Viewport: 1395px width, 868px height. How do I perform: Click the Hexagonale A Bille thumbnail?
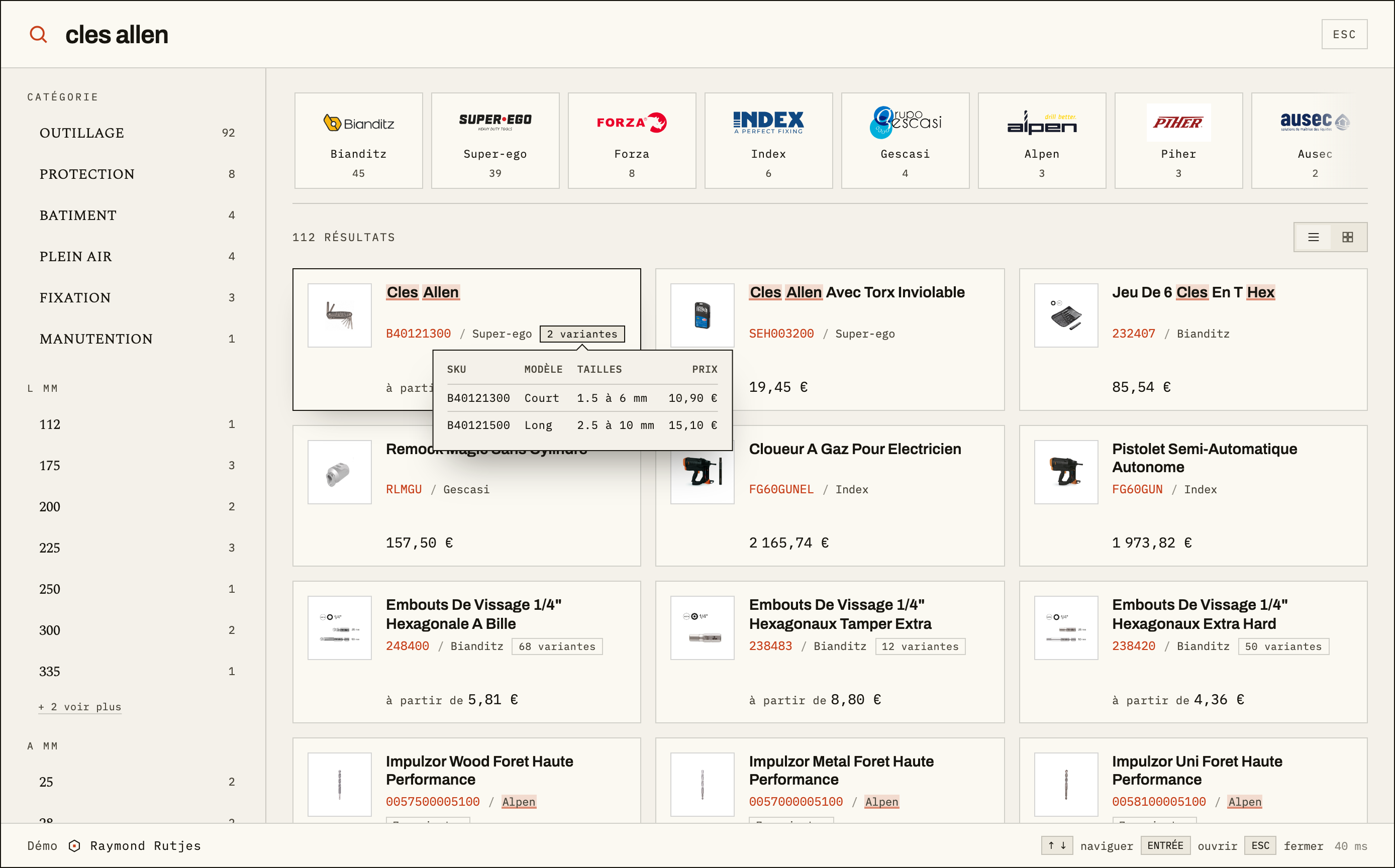pos(339,627)
